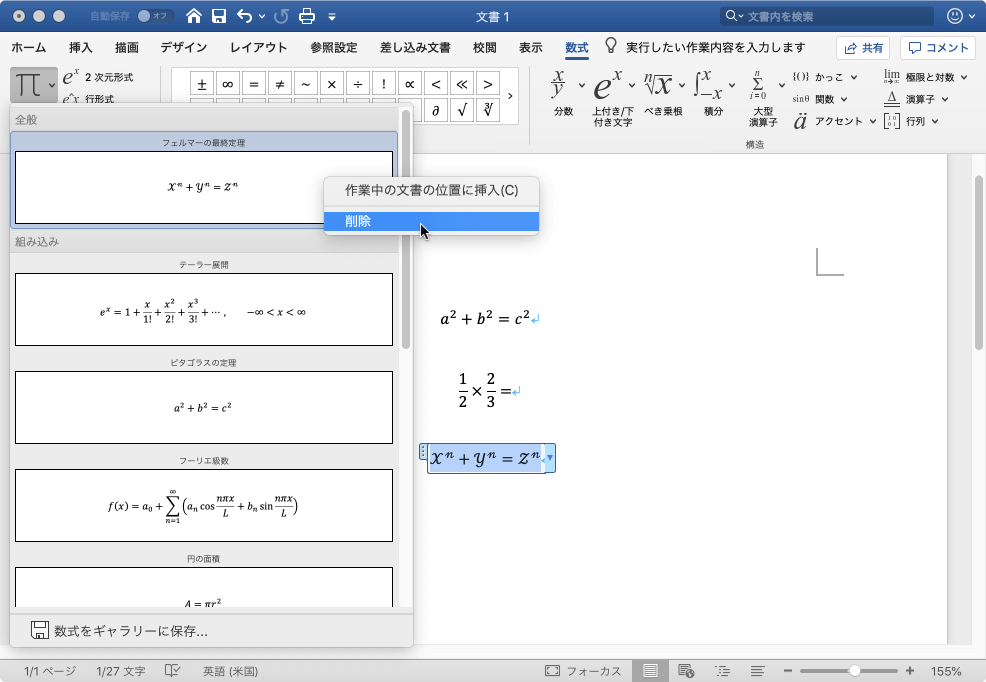986x682 pixels.
Task: Open the 上付き/下付き文字 script menu
Action: click(613, 97)
